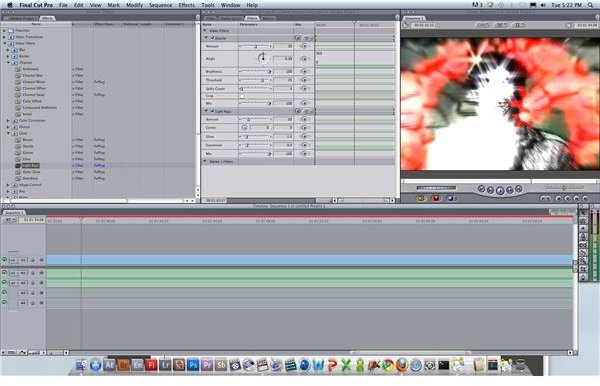Toggle the Crop checkbox under Dazzle

242,96
